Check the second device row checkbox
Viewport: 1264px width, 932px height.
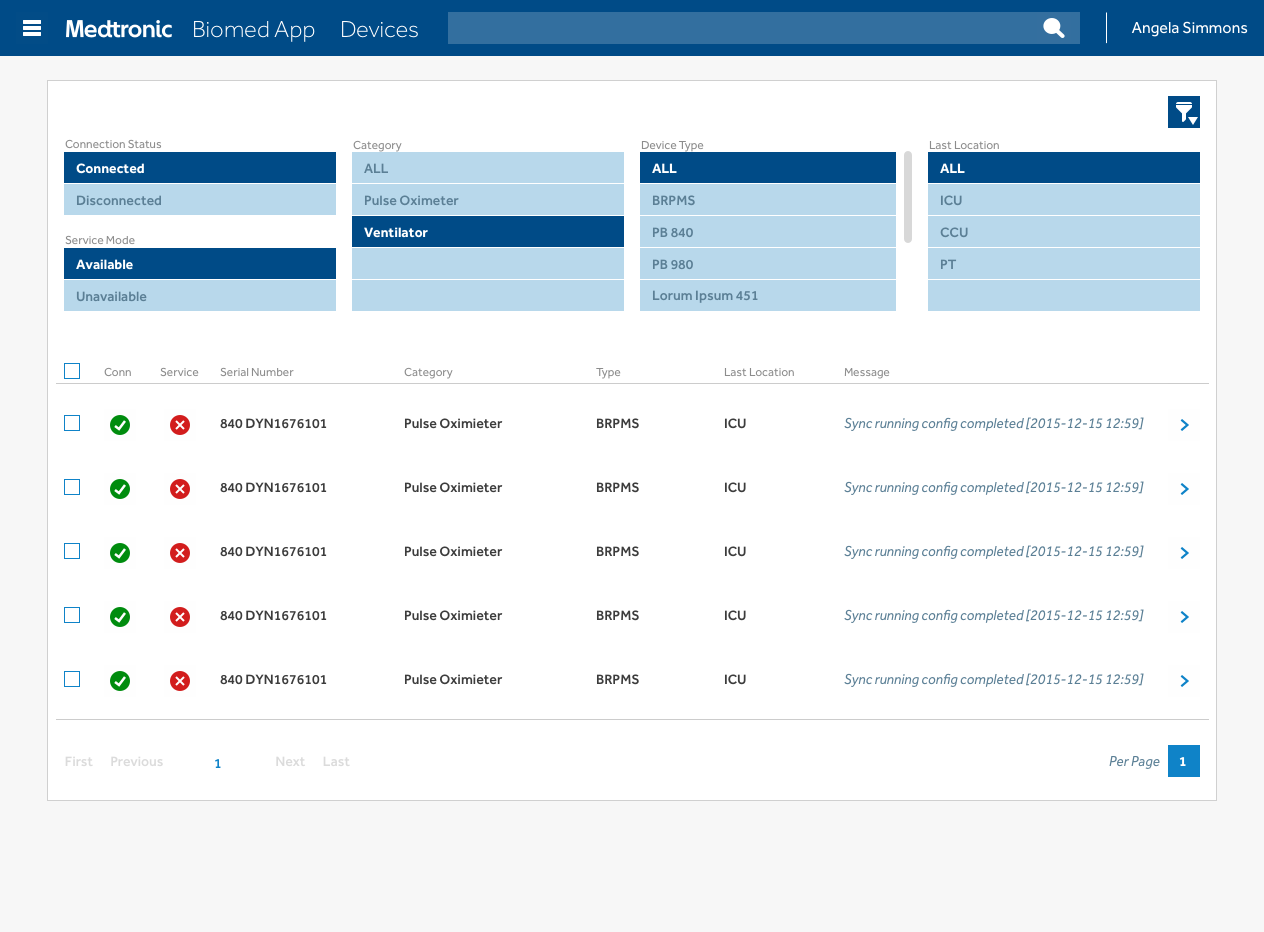tap(72, 487)
